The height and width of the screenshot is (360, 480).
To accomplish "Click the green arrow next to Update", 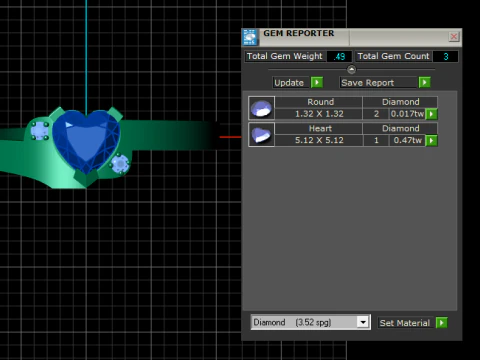I will [317, 82].
